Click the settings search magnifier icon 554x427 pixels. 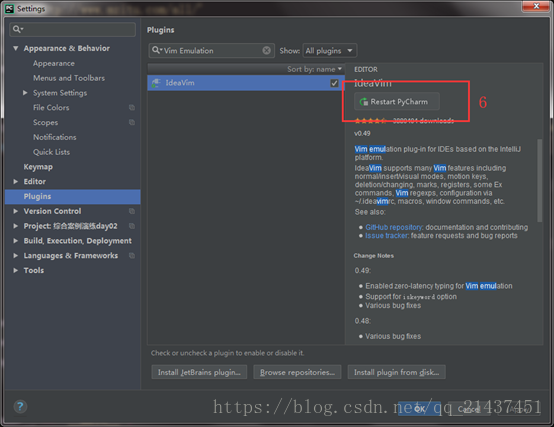click(17, 29)
